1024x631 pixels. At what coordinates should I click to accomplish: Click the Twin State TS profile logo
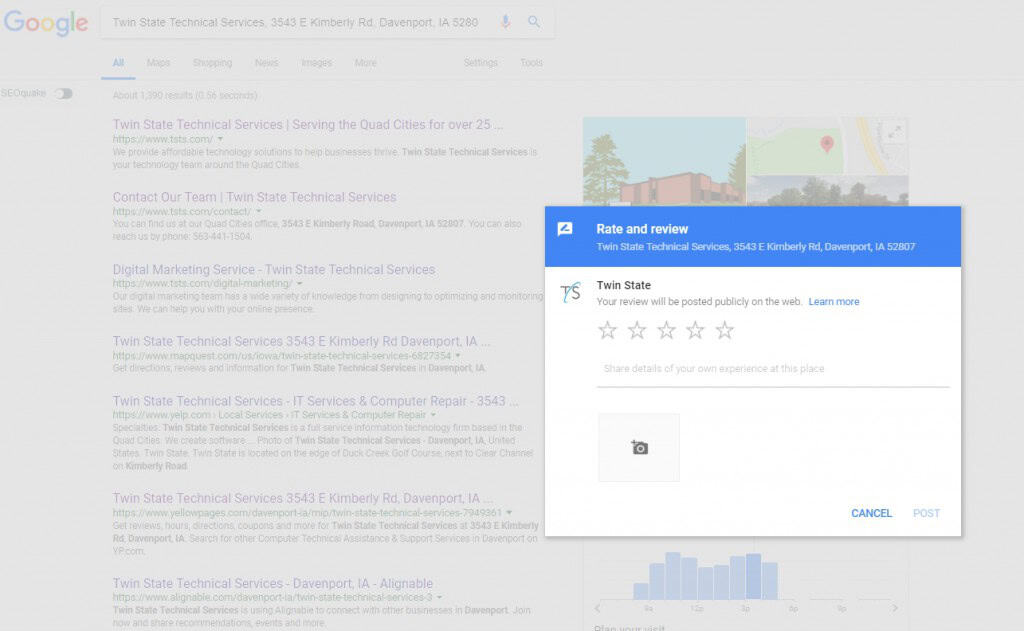570,293
